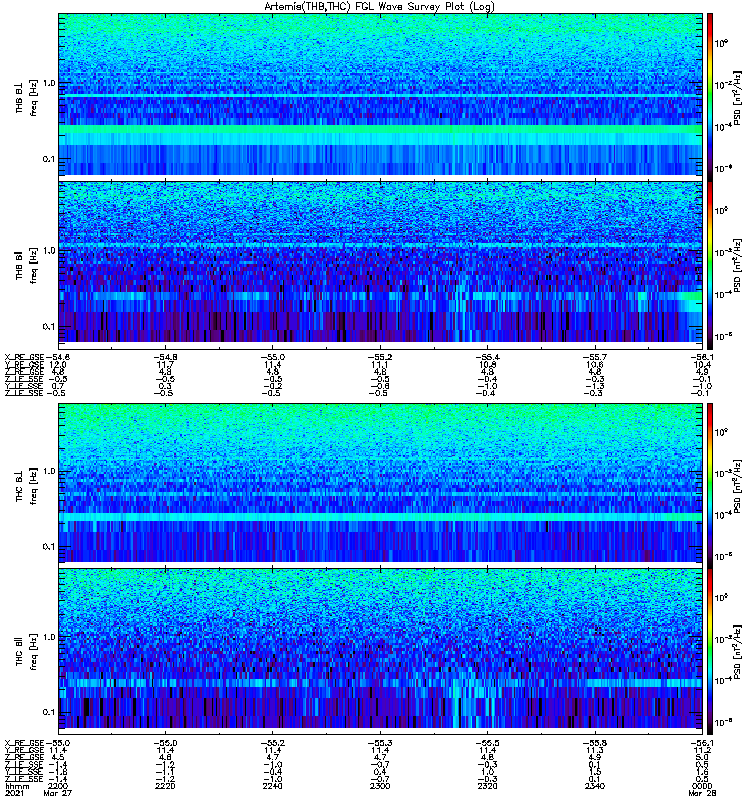Click the 'THB B⊥ freq [Hz]' y-axis label
This screenshot has height=800, width=750.
(x=27, y=97)
